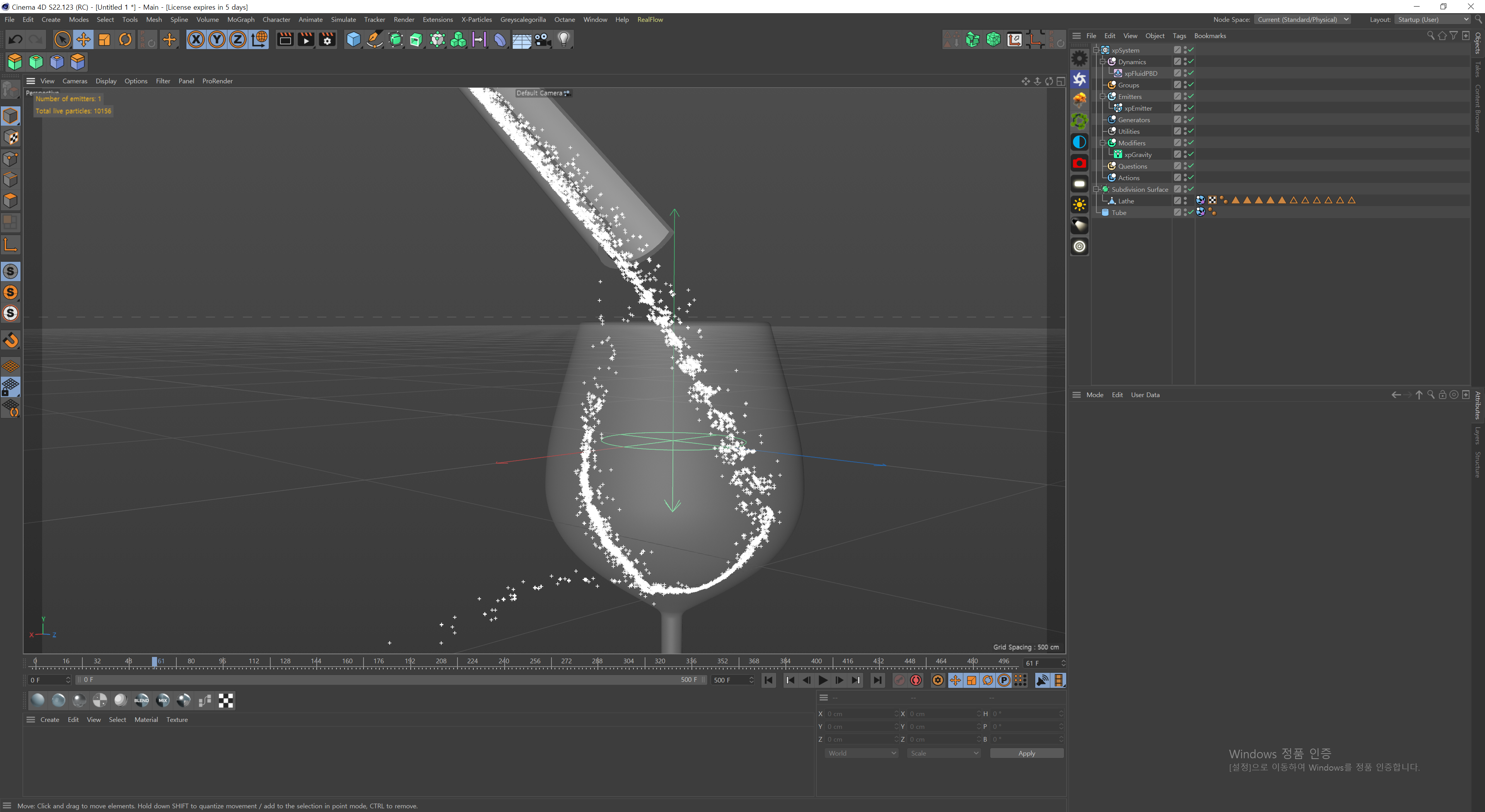Activate the Scale tool

104,40
